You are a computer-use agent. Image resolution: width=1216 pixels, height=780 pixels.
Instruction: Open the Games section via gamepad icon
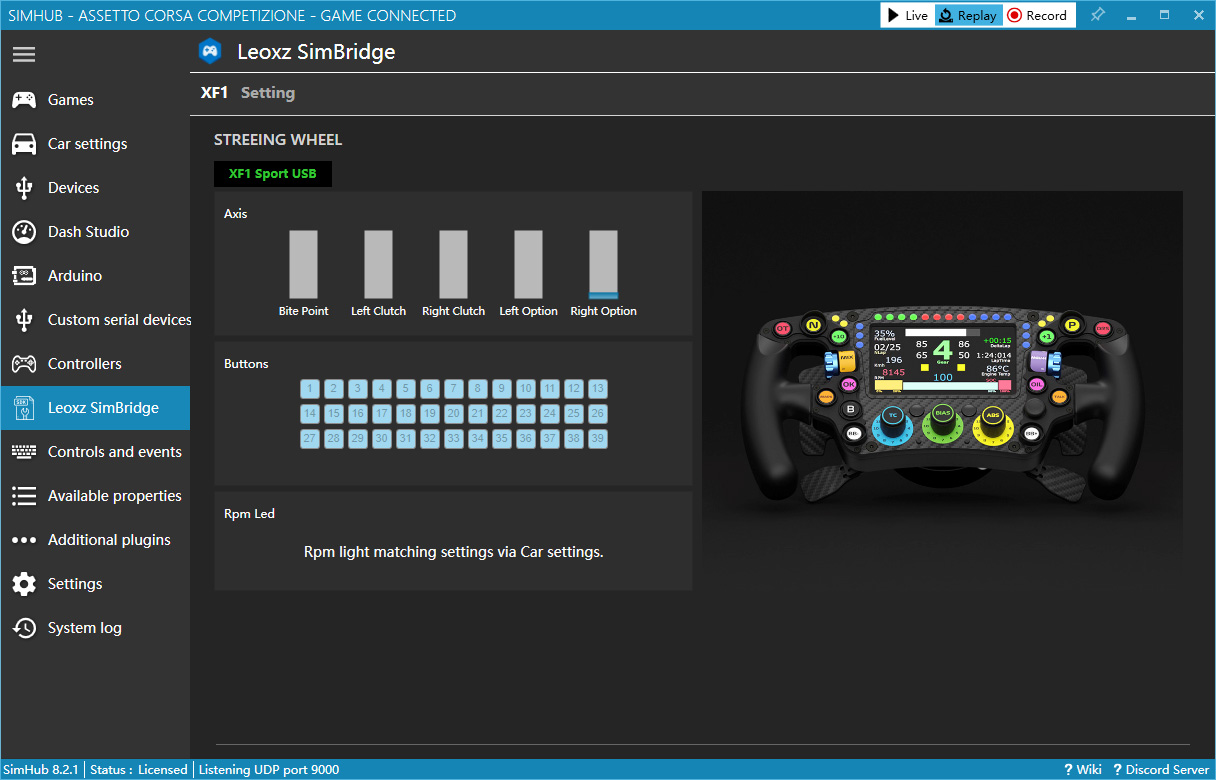pyautogui.click(x=24, y=100)
